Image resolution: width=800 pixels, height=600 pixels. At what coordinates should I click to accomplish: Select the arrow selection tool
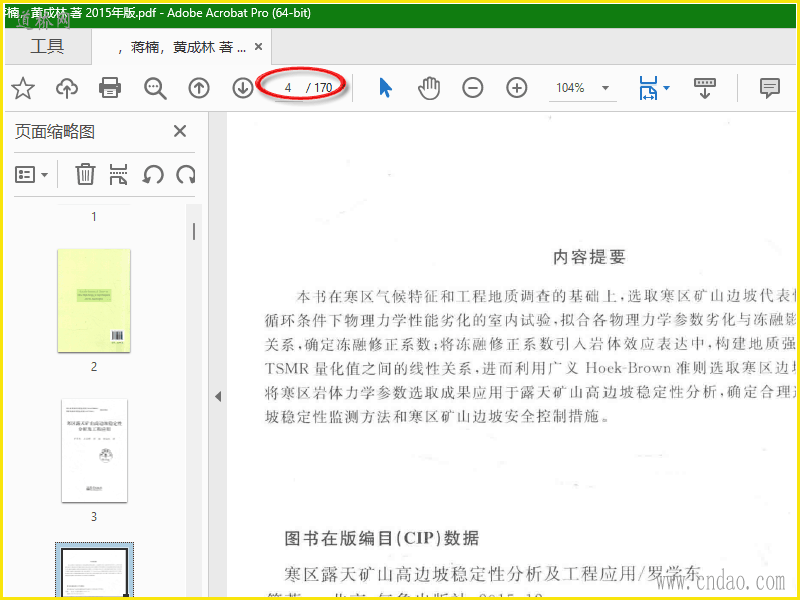tap(386, 88)
